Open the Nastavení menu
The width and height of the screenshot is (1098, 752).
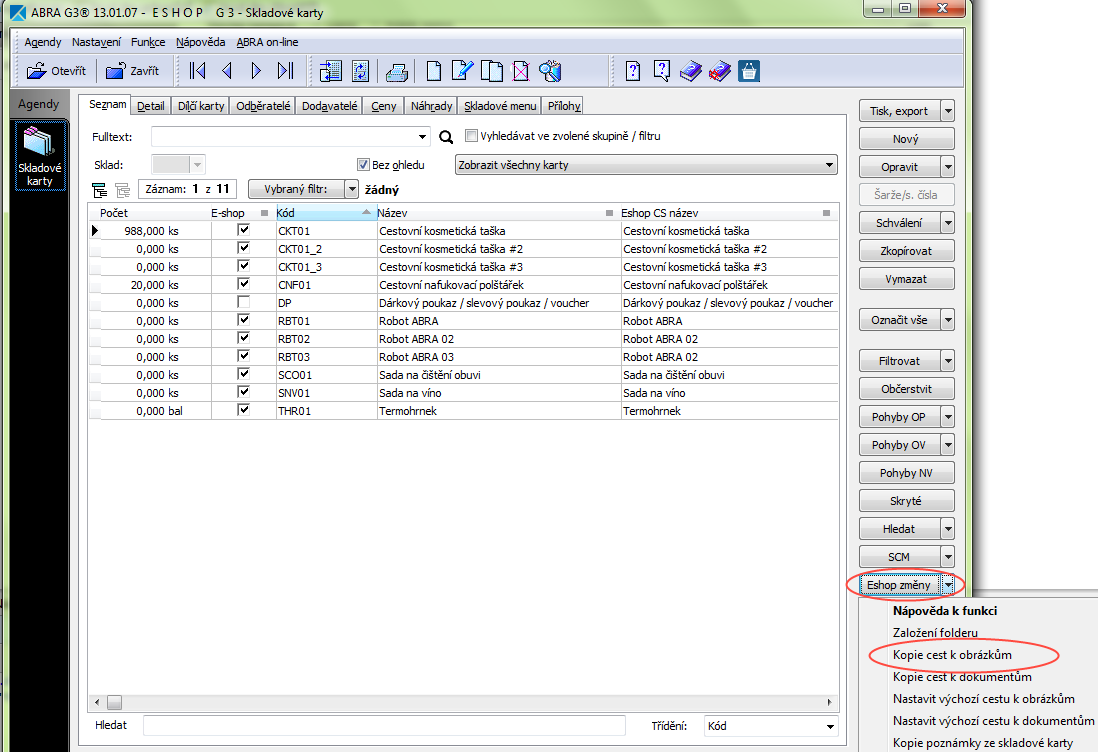pyautogui.click(x=96, y=42)
